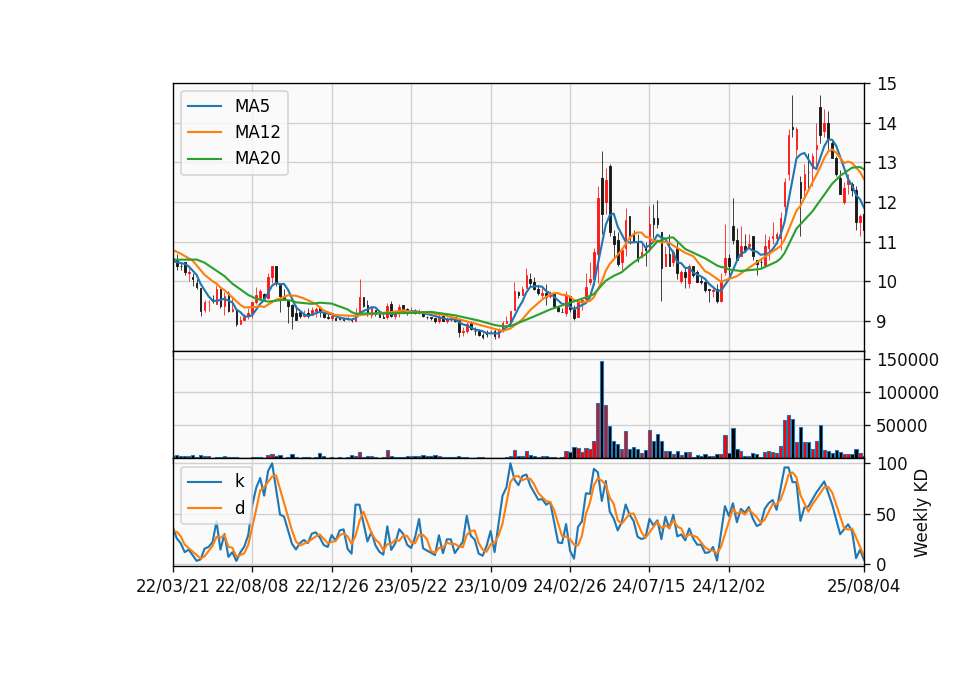Click the d legend label in KD panel
This screenshot has height=690, width=960.
(239, 508)
